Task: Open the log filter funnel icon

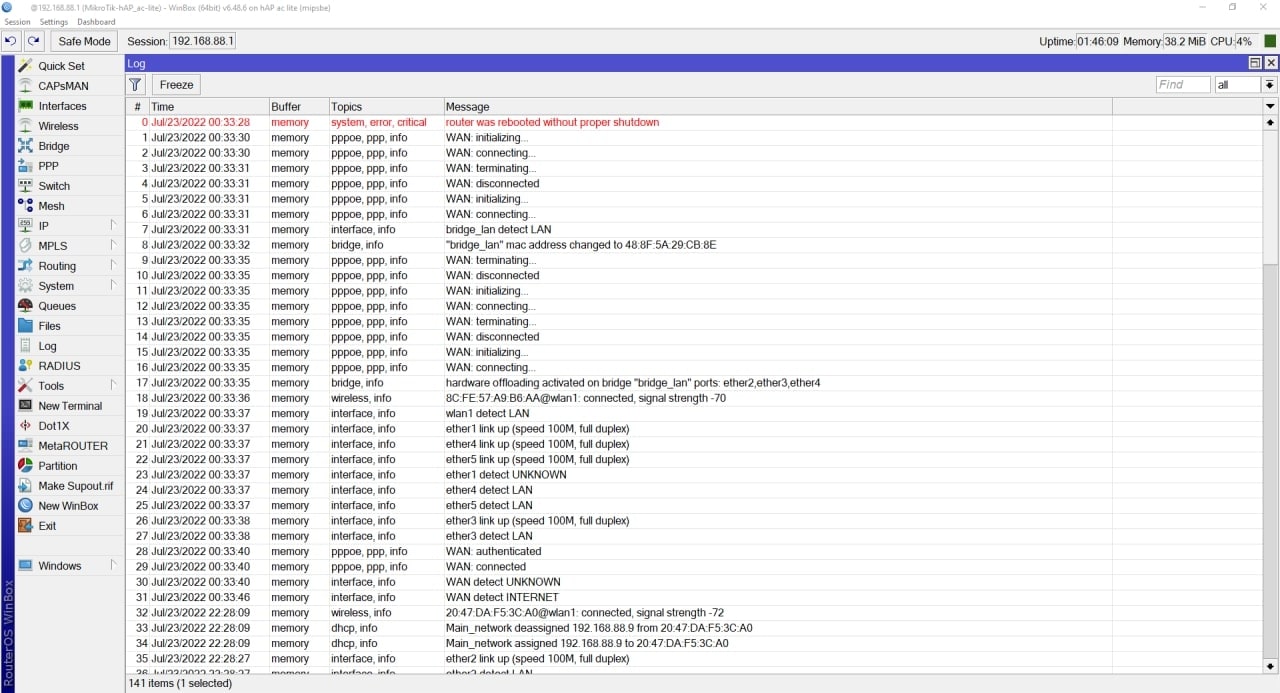Action: (136, 85)
